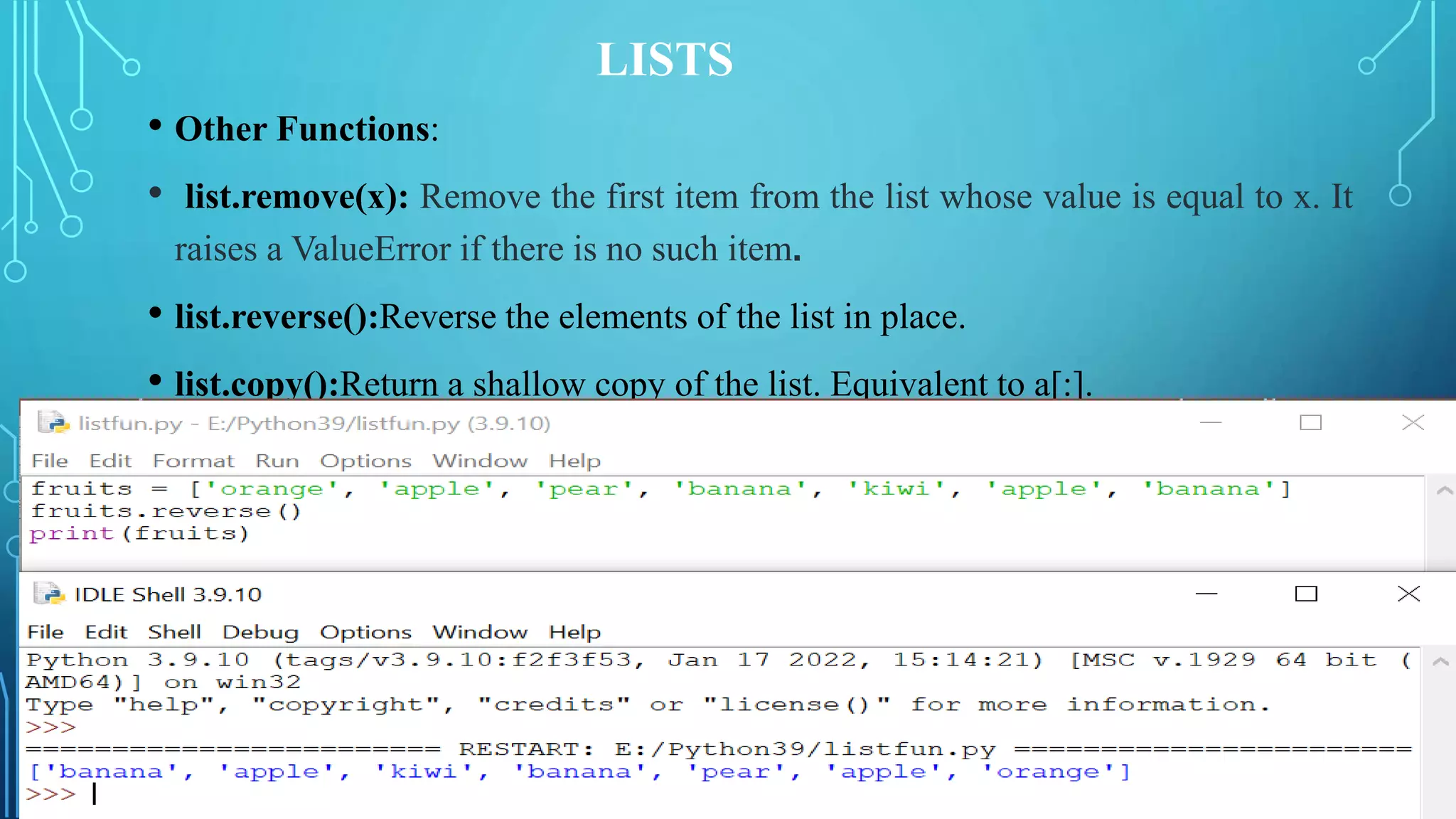Click 'orange' in the shell output list

pos(1047,772)
